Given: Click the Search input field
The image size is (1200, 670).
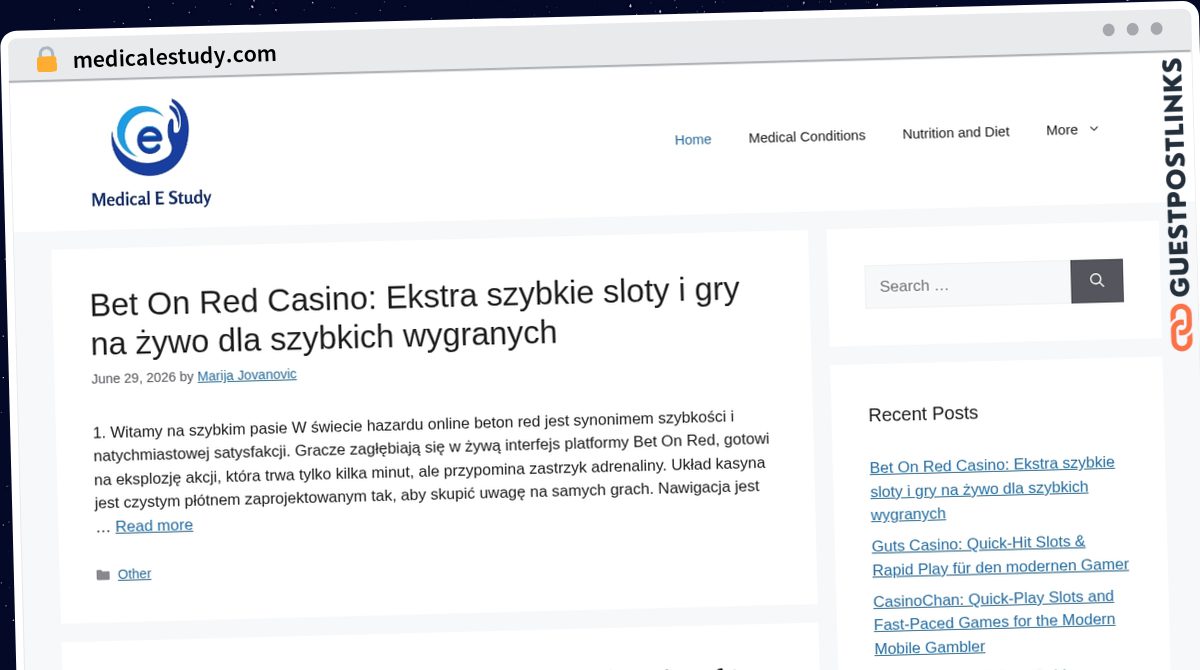Looking at the screenshot, I should pyautogui.click(x=968, y=285).
